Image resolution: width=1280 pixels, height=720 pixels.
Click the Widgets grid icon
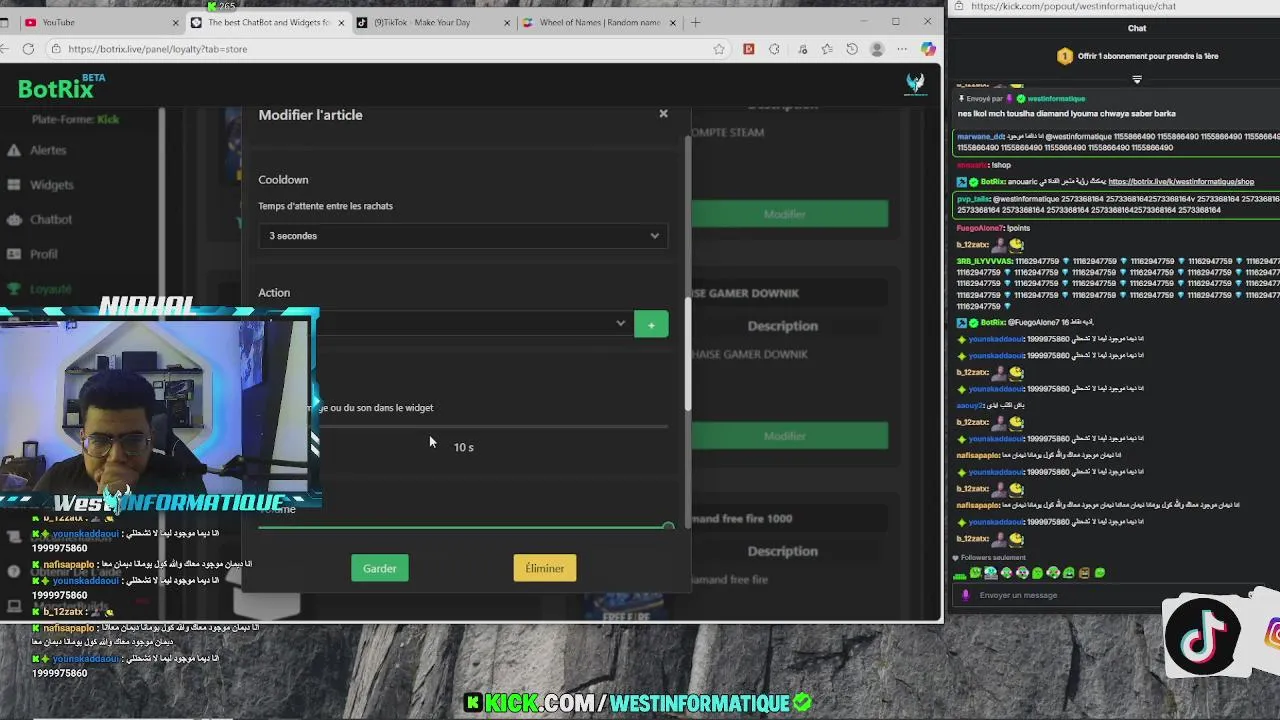[14, 185]
